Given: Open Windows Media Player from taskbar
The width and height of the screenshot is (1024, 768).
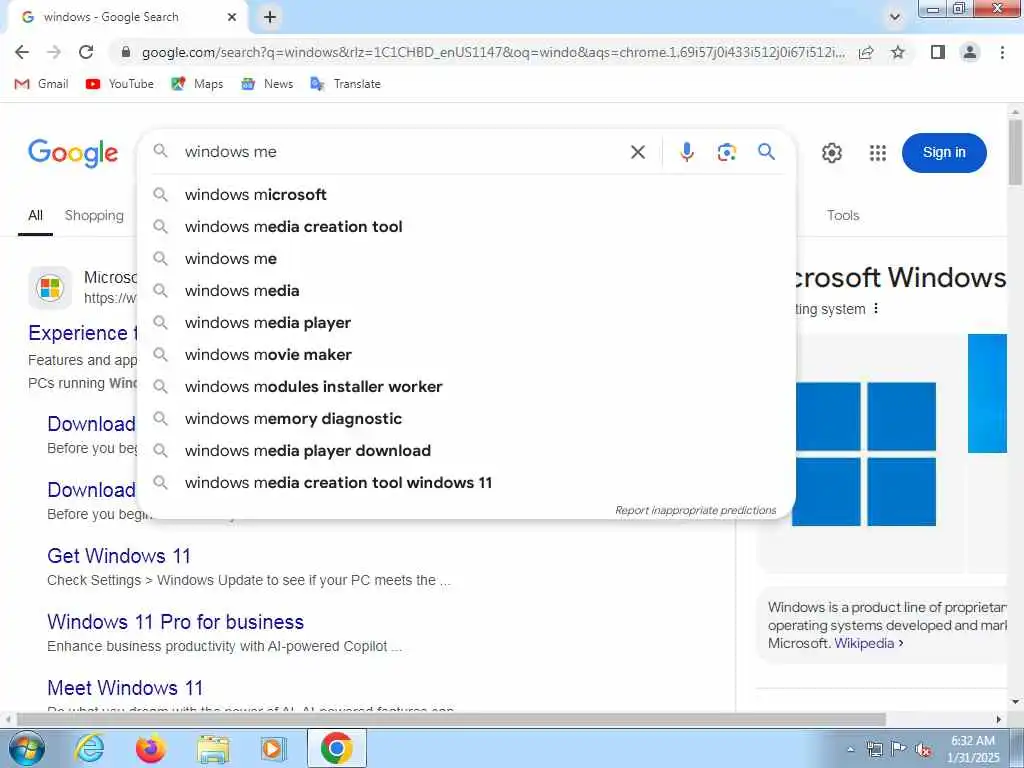Looking at the screenshot, I should (273, 749).
